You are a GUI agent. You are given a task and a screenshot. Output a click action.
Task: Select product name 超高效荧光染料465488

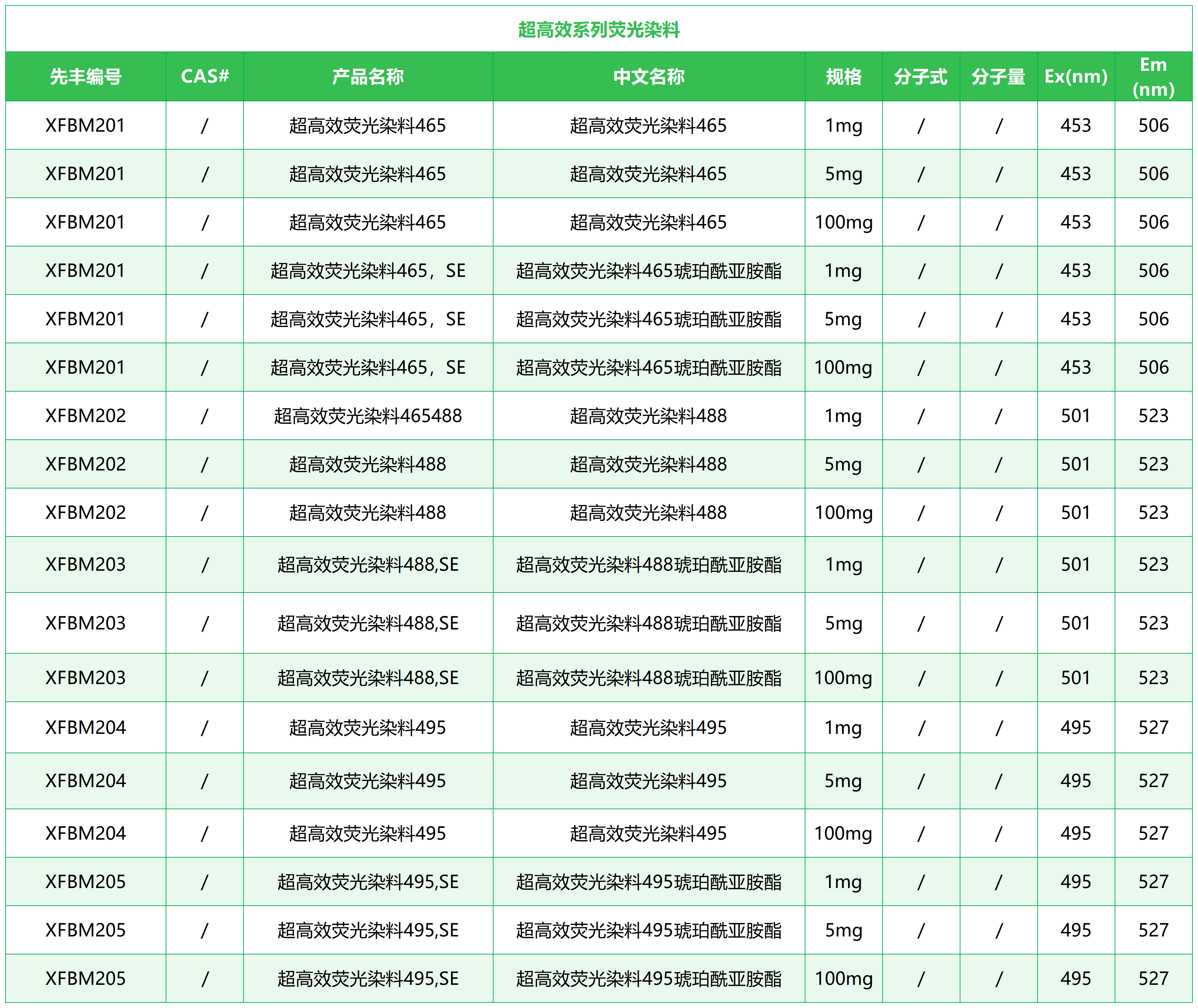pos(368,416)
